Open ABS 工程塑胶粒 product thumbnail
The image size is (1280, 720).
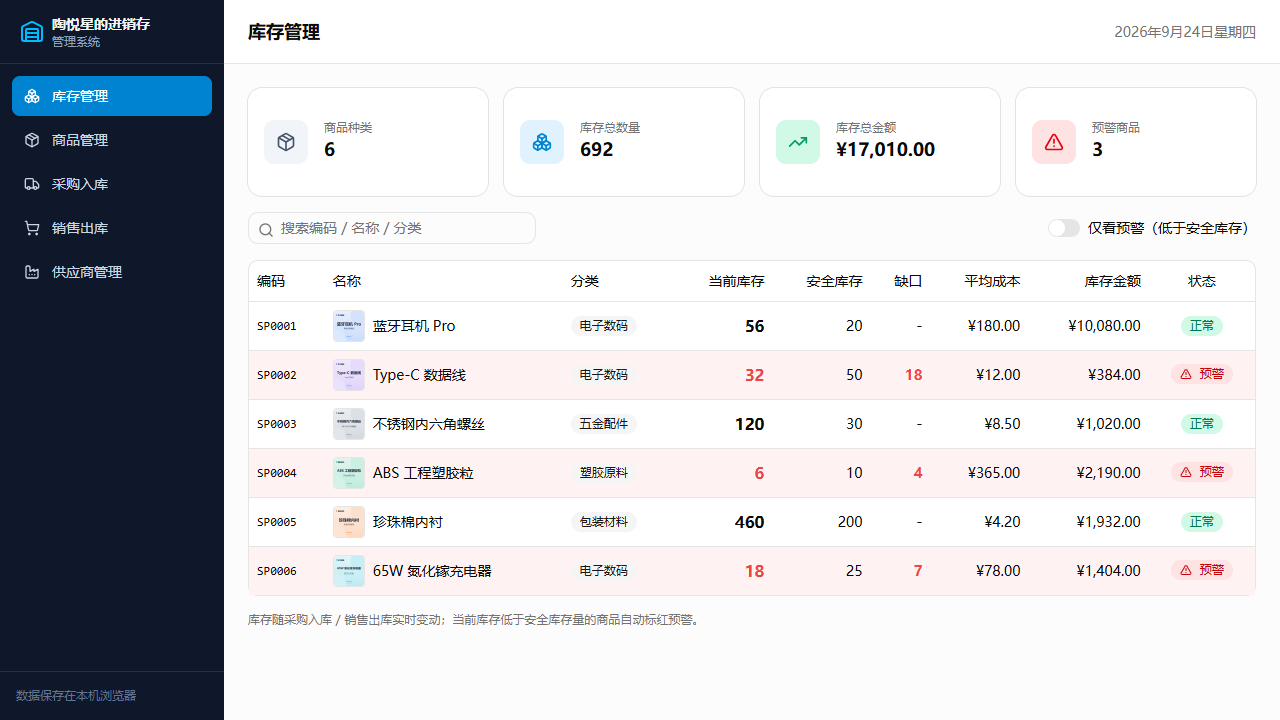pyautogui.click(x=349, y=473)
